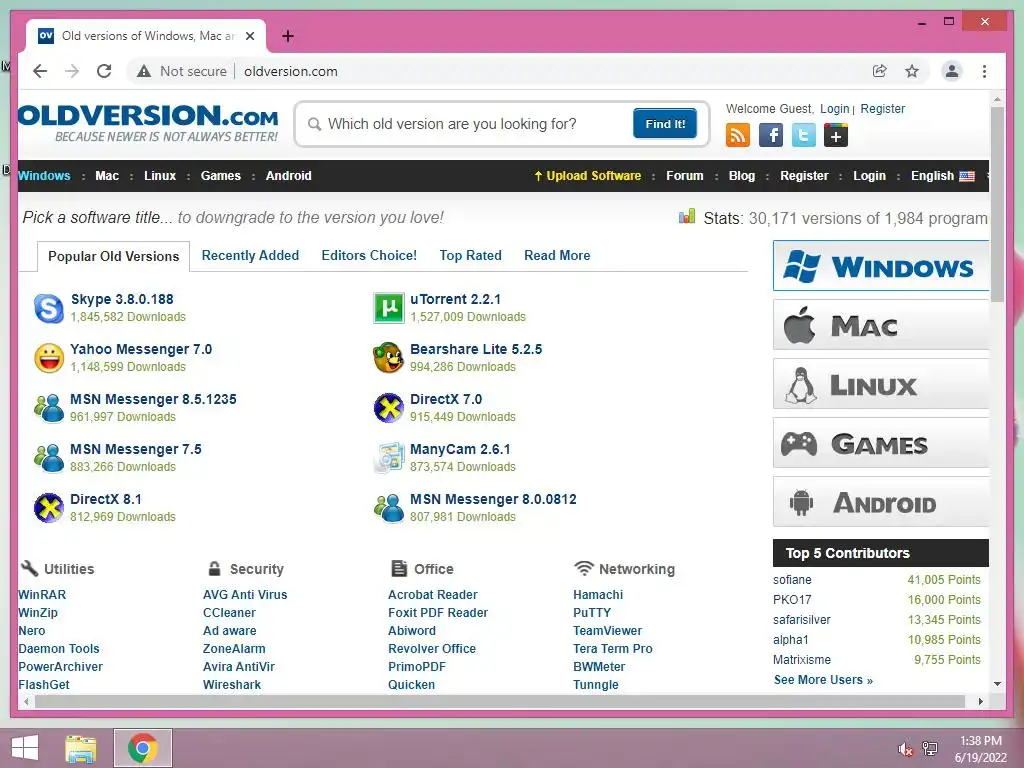Click the Bearshare Lite bear icon
This screenshot has width=1024, height=768.
tap(389, 358)
